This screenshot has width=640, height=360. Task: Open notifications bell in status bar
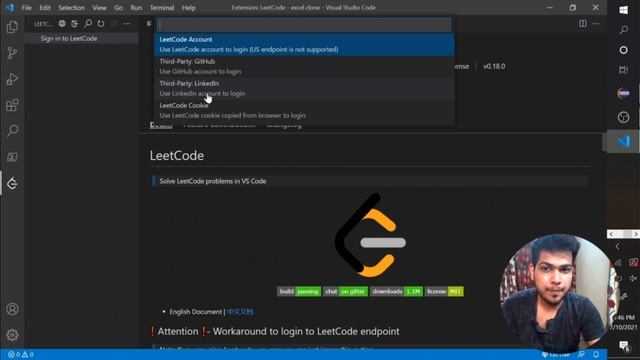(596, 355)
